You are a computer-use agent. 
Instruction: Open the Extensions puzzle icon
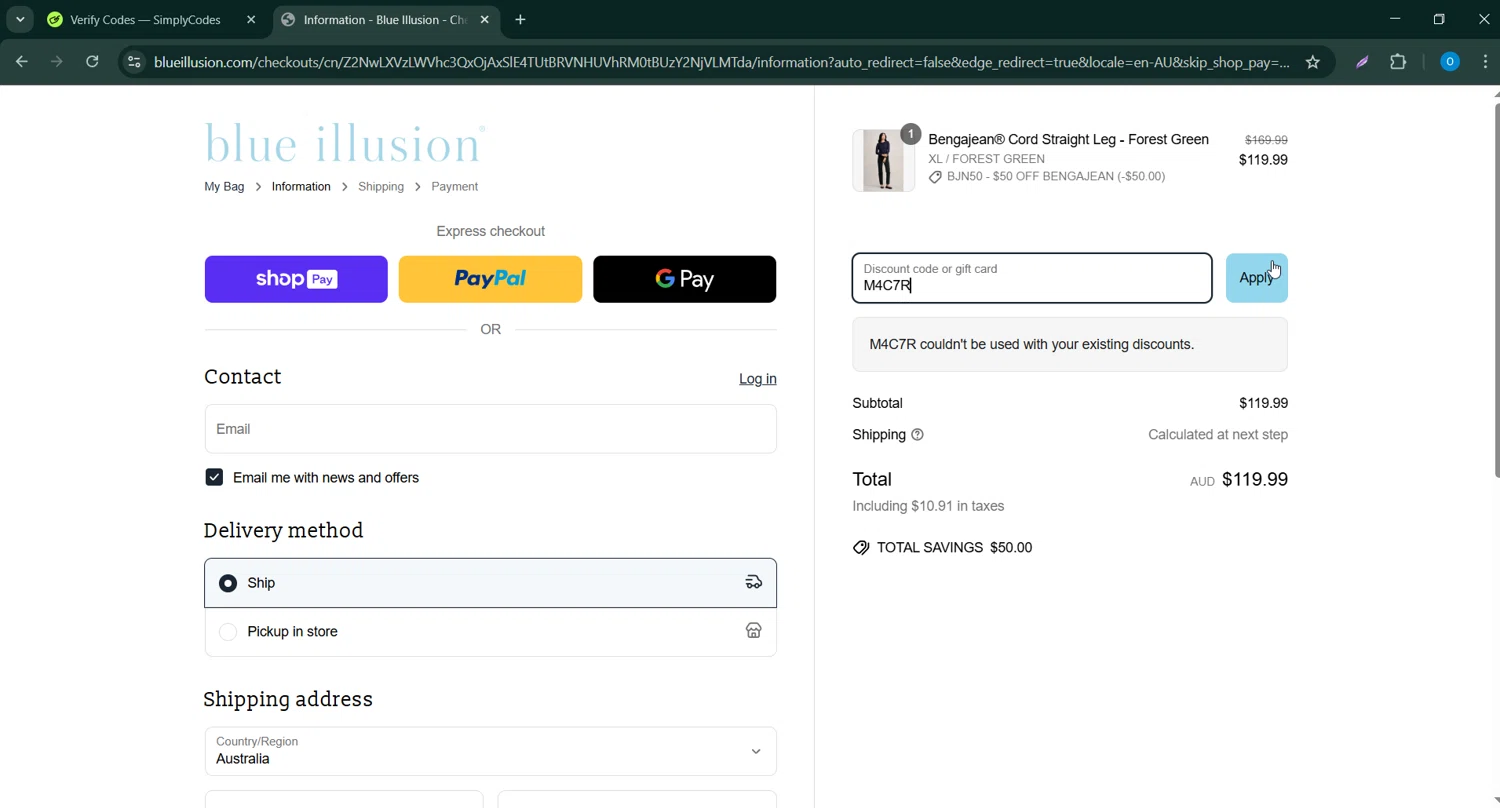(x=1398, y=62)
